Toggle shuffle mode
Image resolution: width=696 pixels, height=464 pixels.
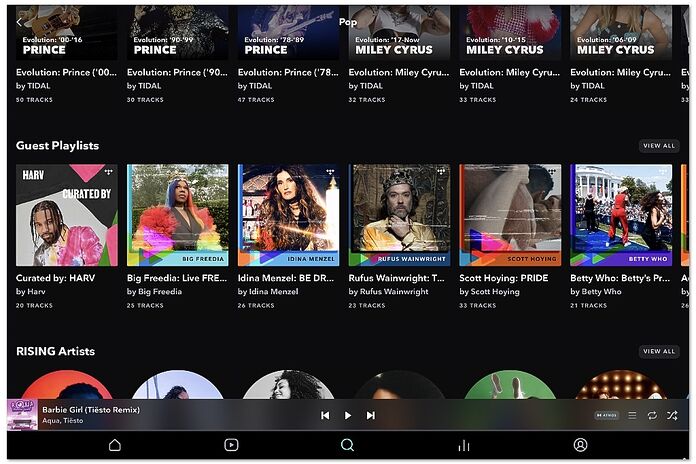click(x=672, y=415)
